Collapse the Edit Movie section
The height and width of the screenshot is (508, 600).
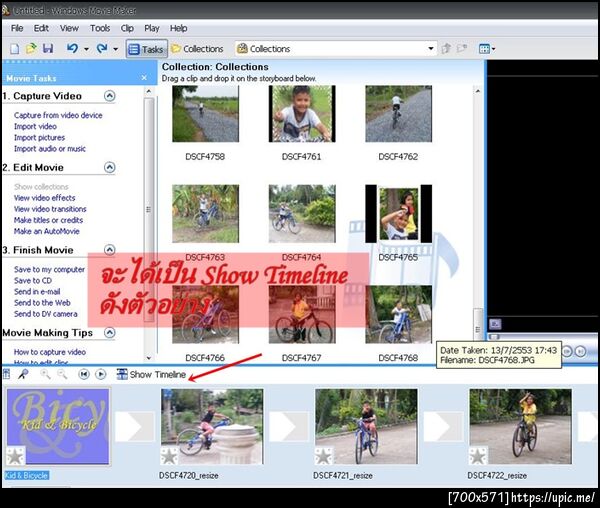click(x=109, y=167)
